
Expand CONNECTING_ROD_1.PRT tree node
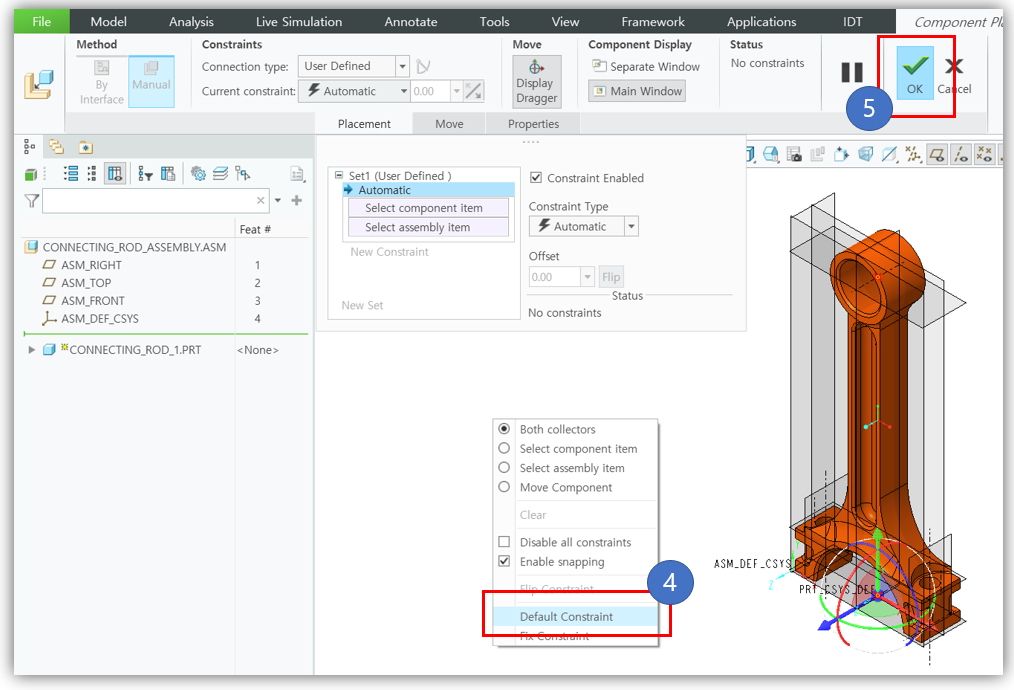tap(32, 349)
